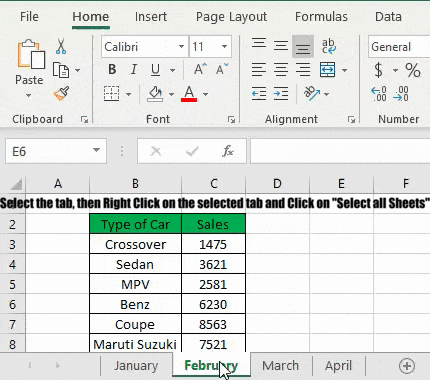Apply the cell borders icon
This screenshot has width=430, height=380.
pos(111,94)
